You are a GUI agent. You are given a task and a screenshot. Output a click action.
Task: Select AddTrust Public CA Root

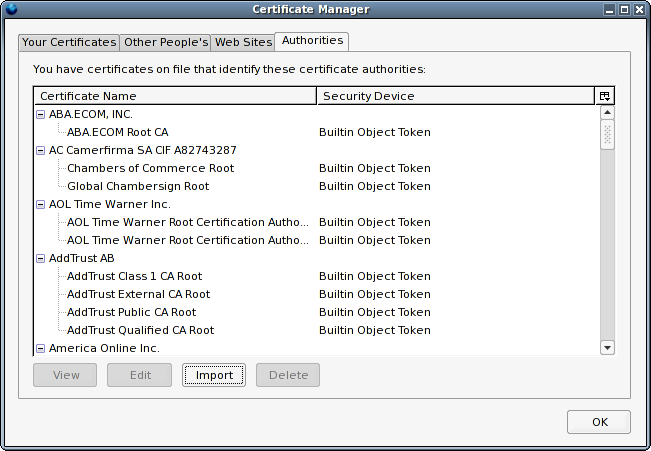tap(131, 312)
